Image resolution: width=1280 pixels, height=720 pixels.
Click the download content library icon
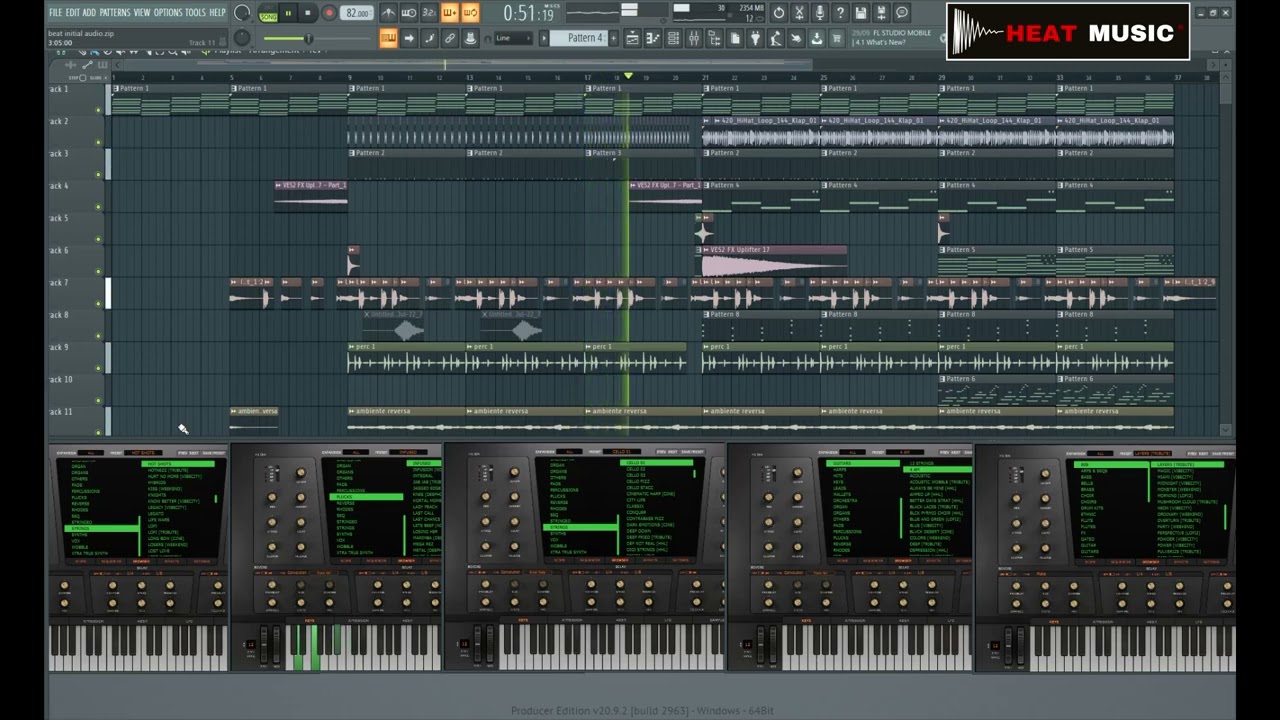pos(817,38)
